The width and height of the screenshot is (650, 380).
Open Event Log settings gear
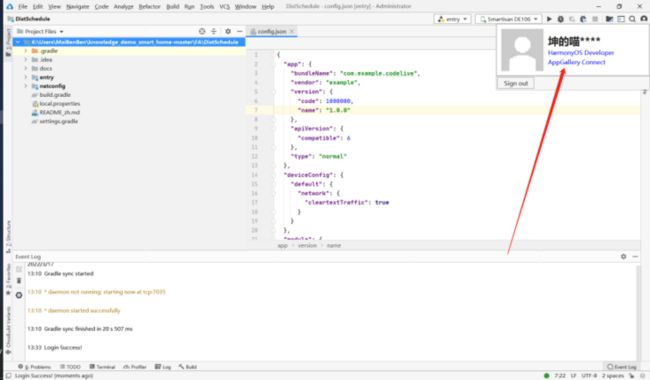623,257
